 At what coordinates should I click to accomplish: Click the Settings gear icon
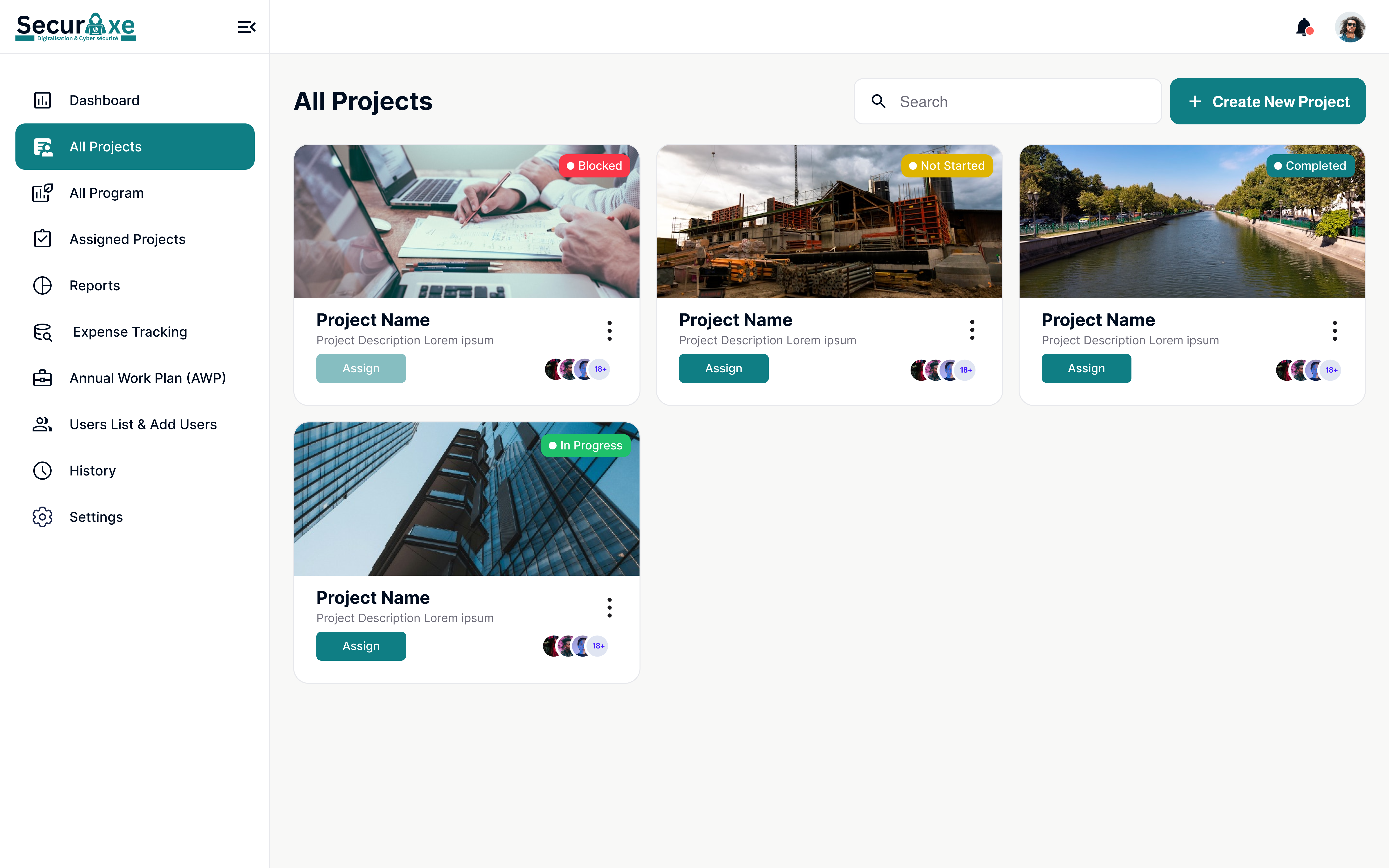pos(42,517)
